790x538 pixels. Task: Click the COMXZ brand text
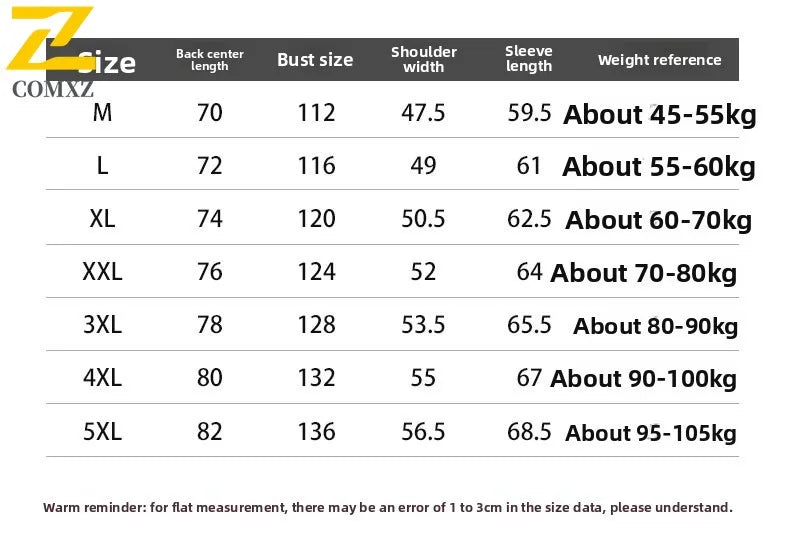pos(53,91)
